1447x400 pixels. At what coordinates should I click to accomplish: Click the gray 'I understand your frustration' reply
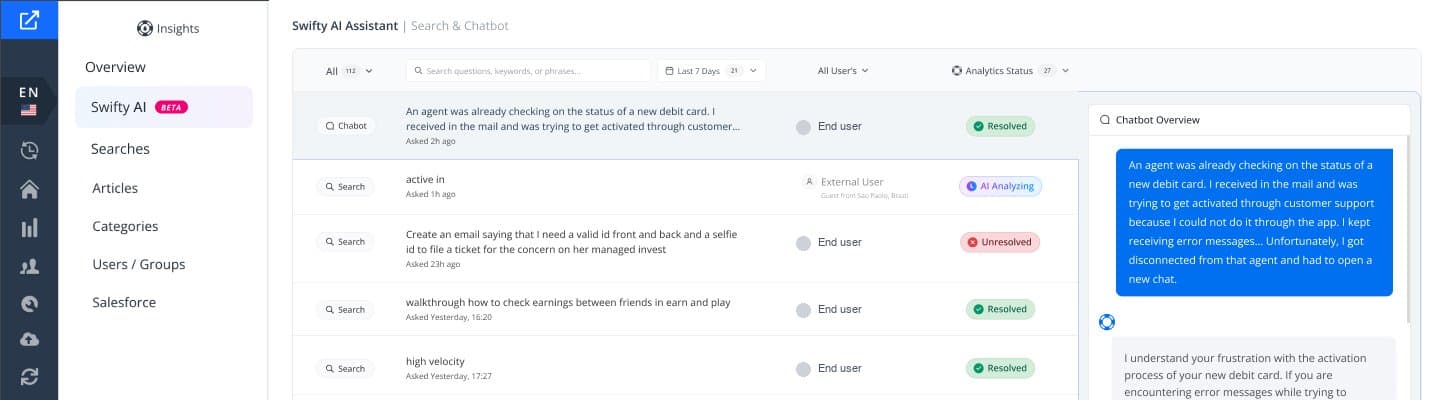pyautogui.click(x=1254, y=368)
